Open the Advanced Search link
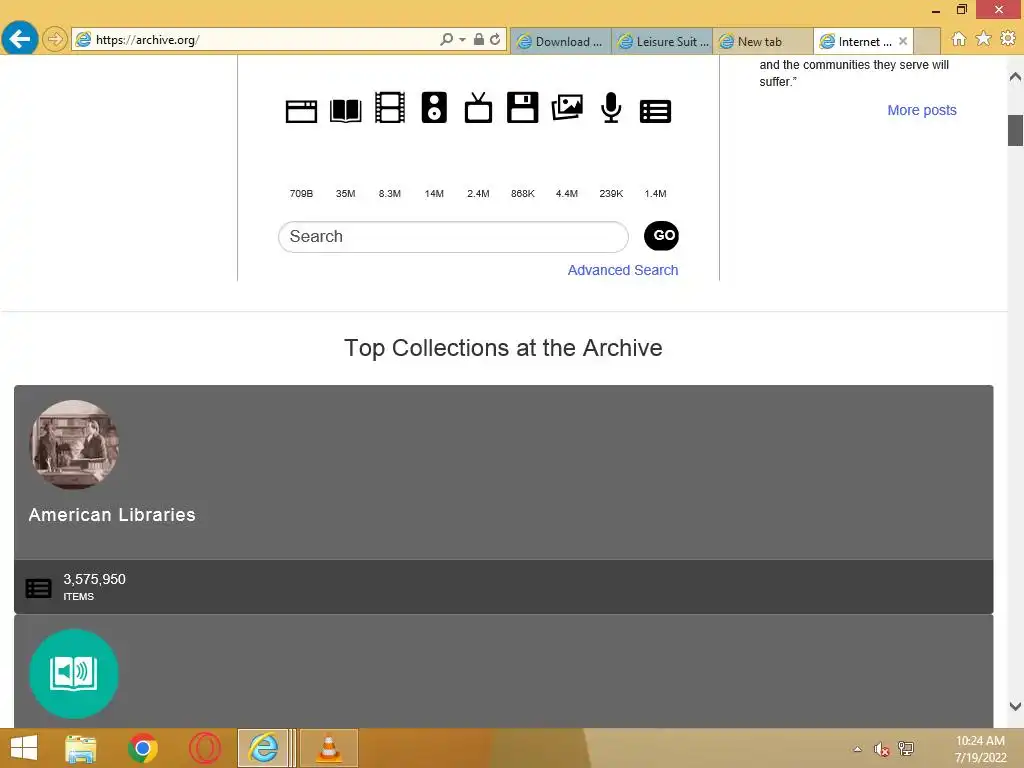Viewport: 1024px width, 768px height. [622, 270]
